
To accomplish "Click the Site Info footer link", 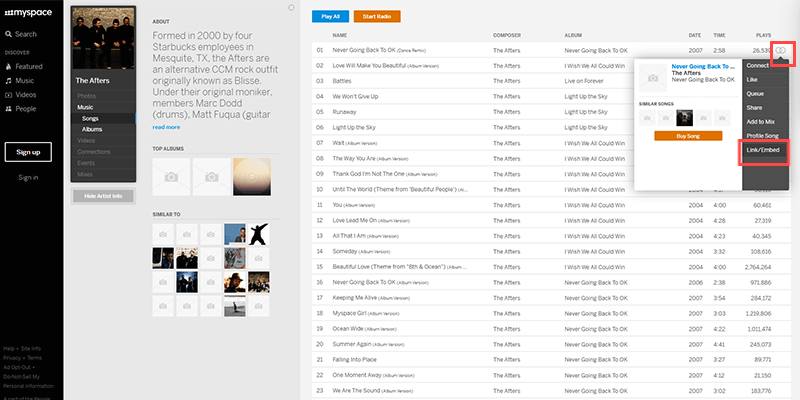I will pos(32,348).
